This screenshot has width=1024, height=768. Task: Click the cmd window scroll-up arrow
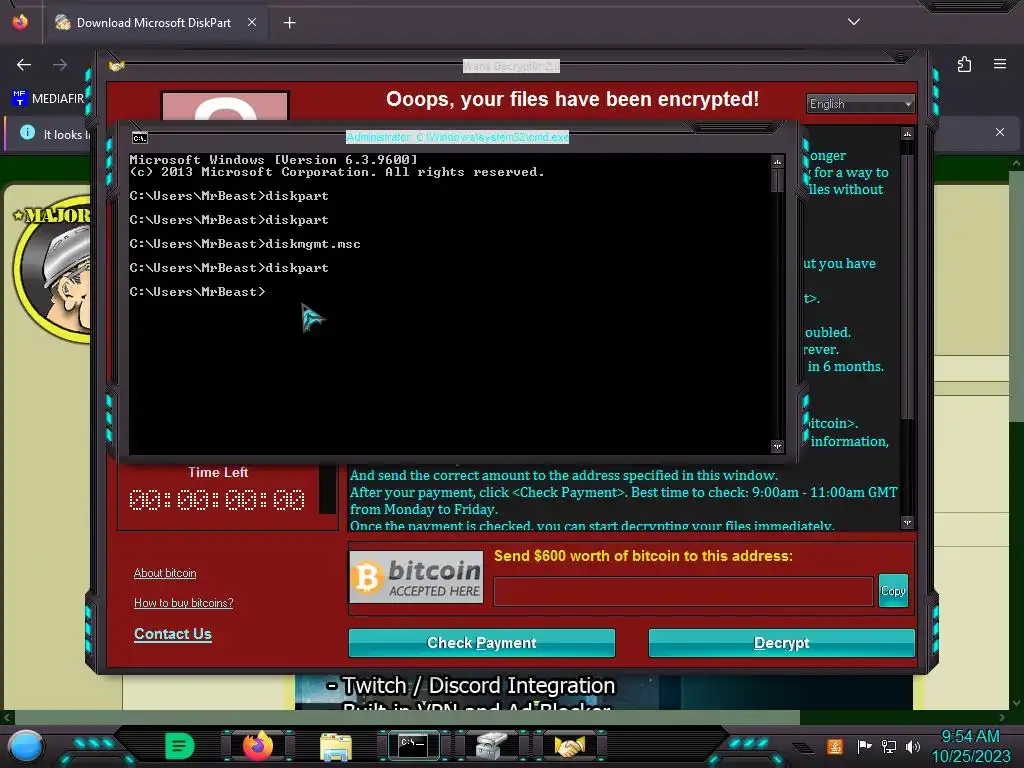777,161
